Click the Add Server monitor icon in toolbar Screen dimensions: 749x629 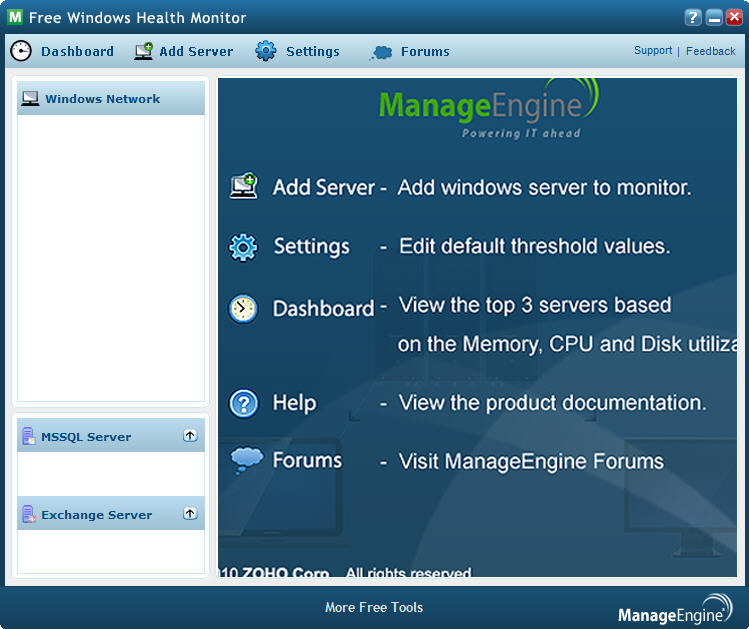tap(143, 51)
